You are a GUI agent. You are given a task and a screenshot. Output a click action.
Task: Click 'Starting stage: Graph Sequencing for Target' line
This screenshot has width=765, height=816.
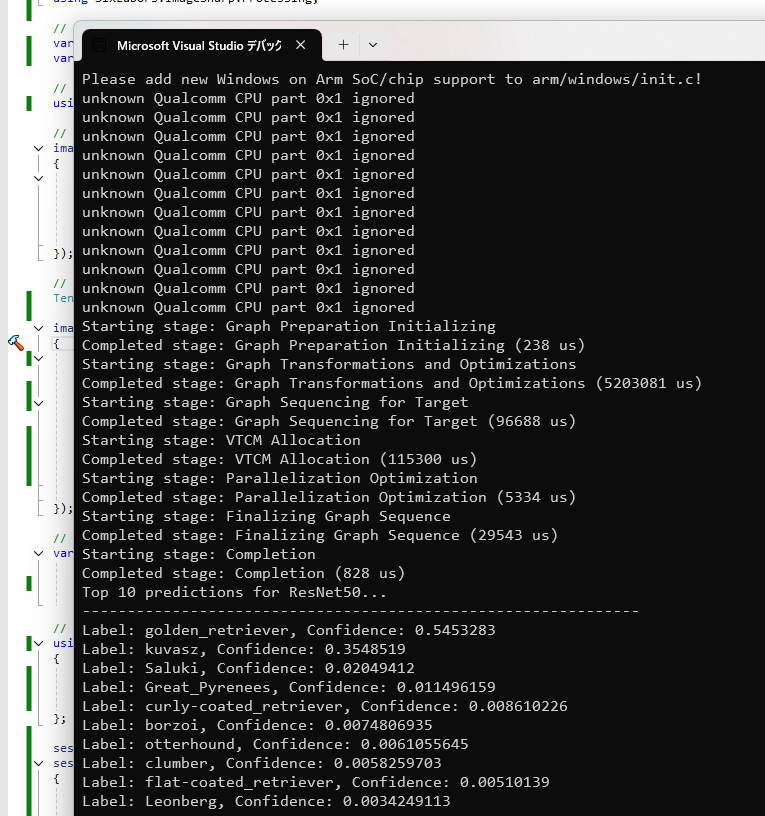pos(275,402)
